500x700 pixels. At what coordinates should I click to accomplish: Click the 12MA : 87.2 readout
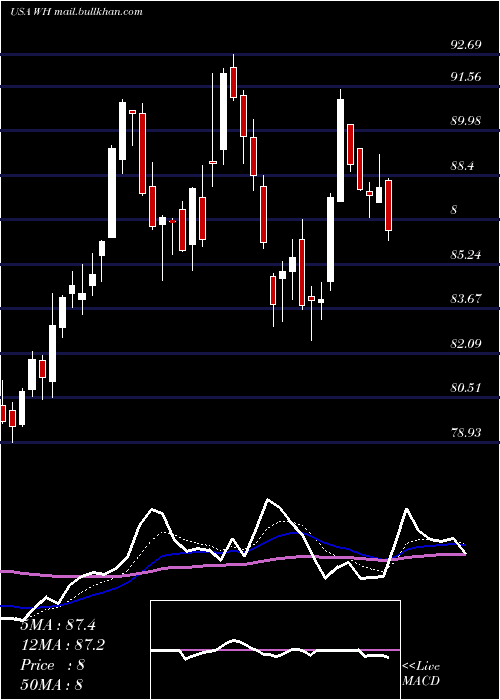[x=62, y=645]
